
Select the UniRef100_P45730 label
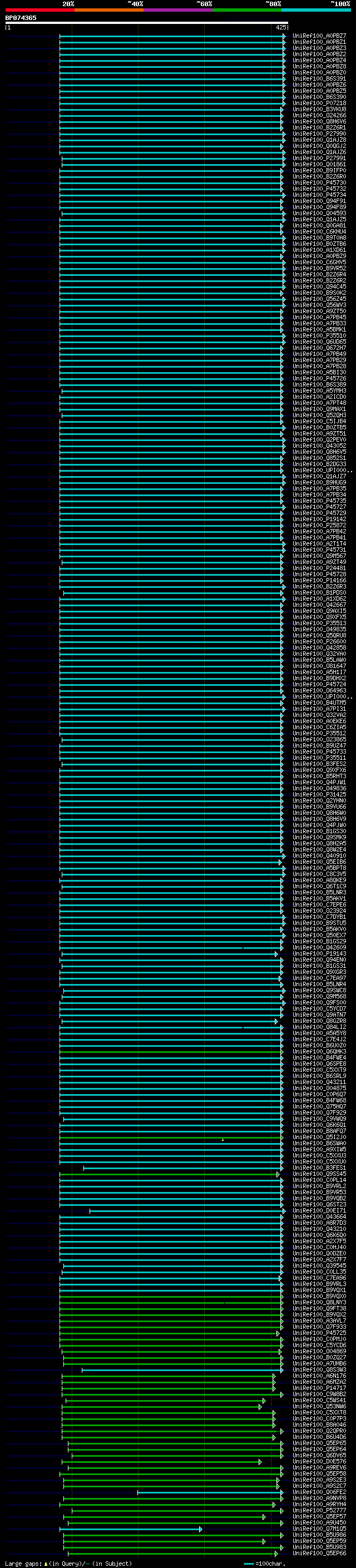pyautogui.click(x=319, y=182)
